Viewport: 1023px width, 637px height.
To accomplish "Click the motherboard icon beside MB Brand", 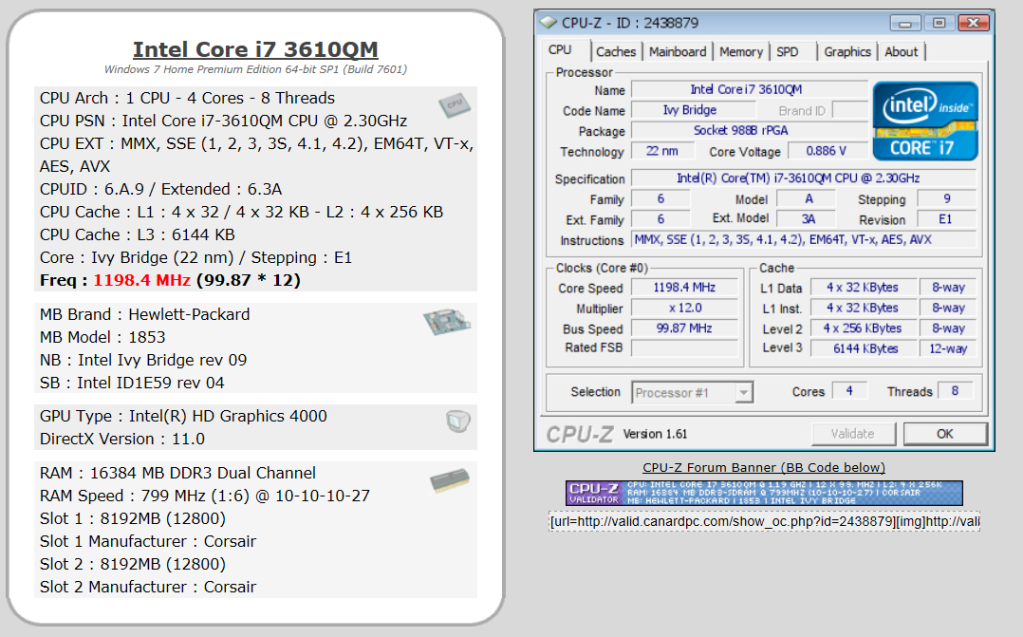I will pyautogui.click(x=447, y=322).
